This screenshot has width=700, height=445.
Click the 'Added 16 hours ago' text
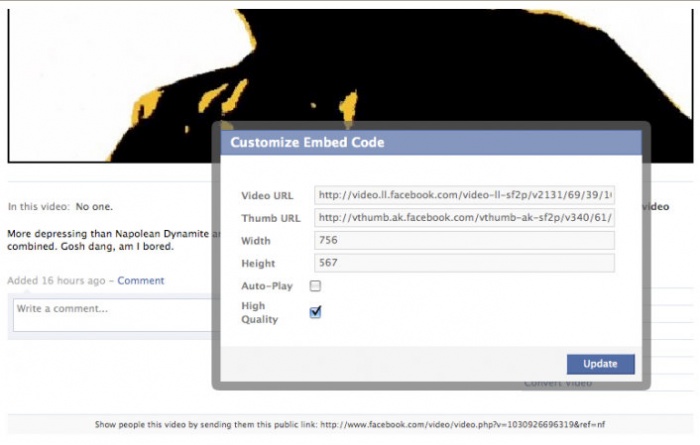pyautogui.click(x=56, y=281)
